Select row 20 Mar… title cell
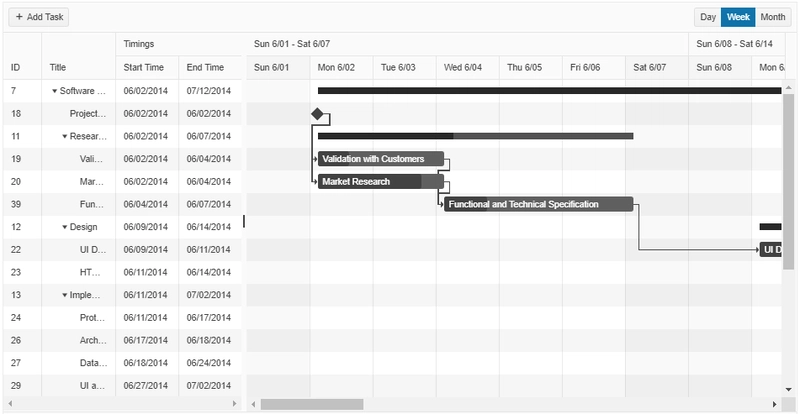 coord(79,182)
